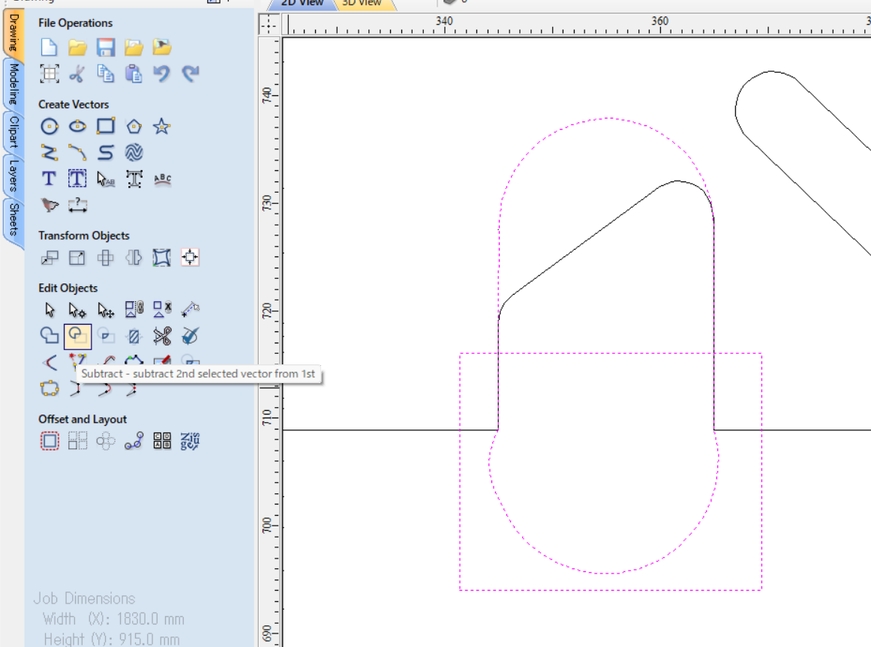Activate the arrow Selection tool

click(49, 309)
